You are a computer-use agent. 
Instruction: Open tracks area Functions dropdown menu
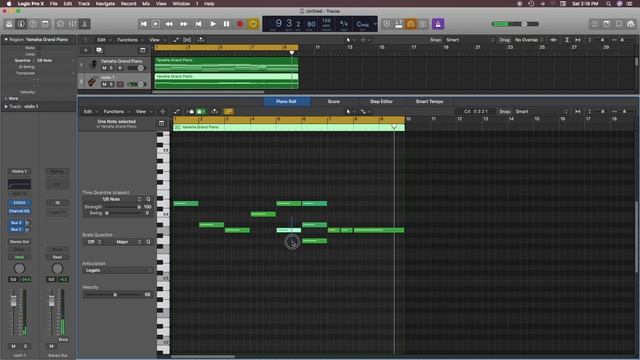130,40
